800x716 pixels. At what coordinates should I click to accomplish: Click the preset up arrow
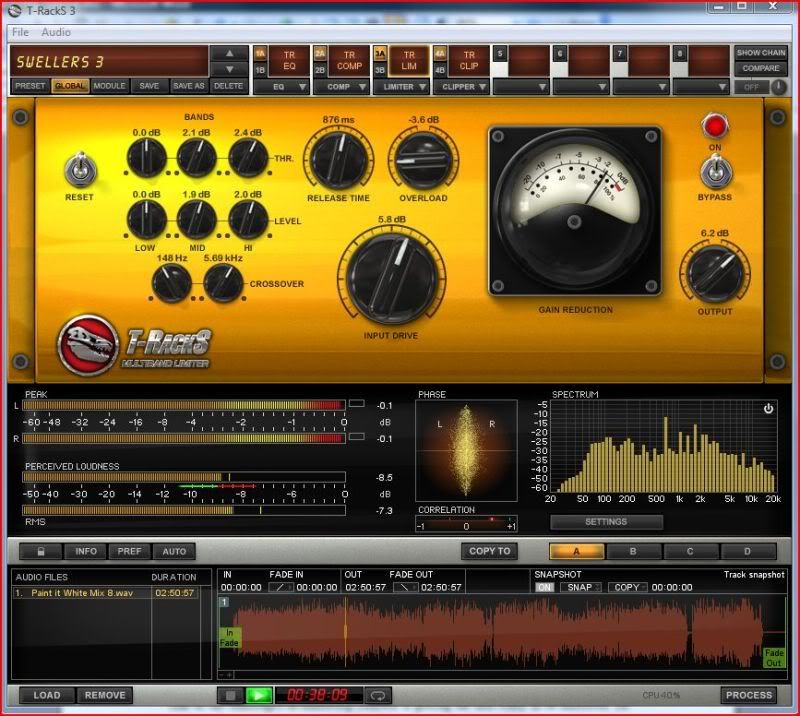click(230, 53)
